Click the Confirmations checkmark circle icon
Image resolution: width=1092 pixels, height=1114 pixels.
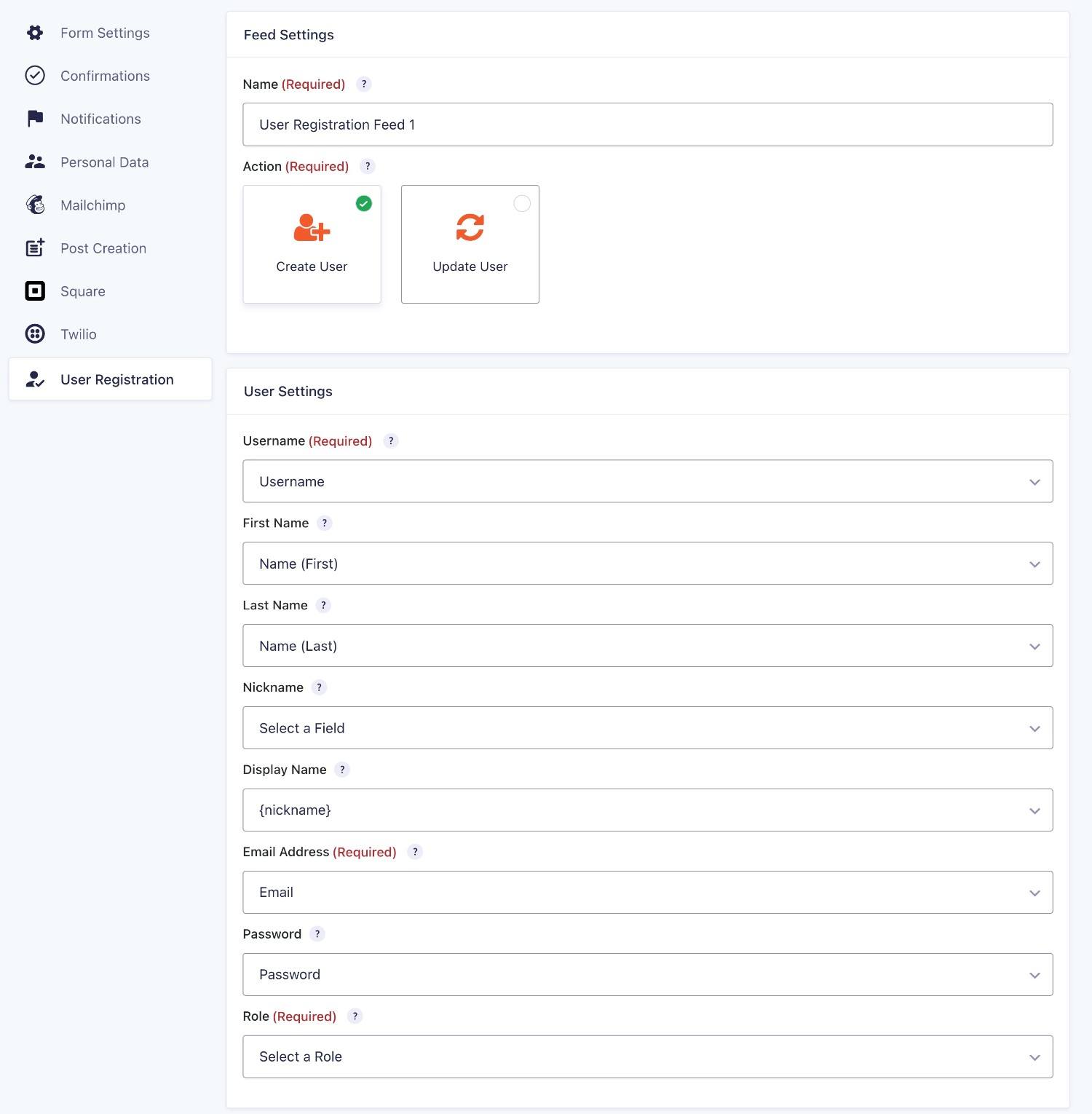[x=35, y=76]
